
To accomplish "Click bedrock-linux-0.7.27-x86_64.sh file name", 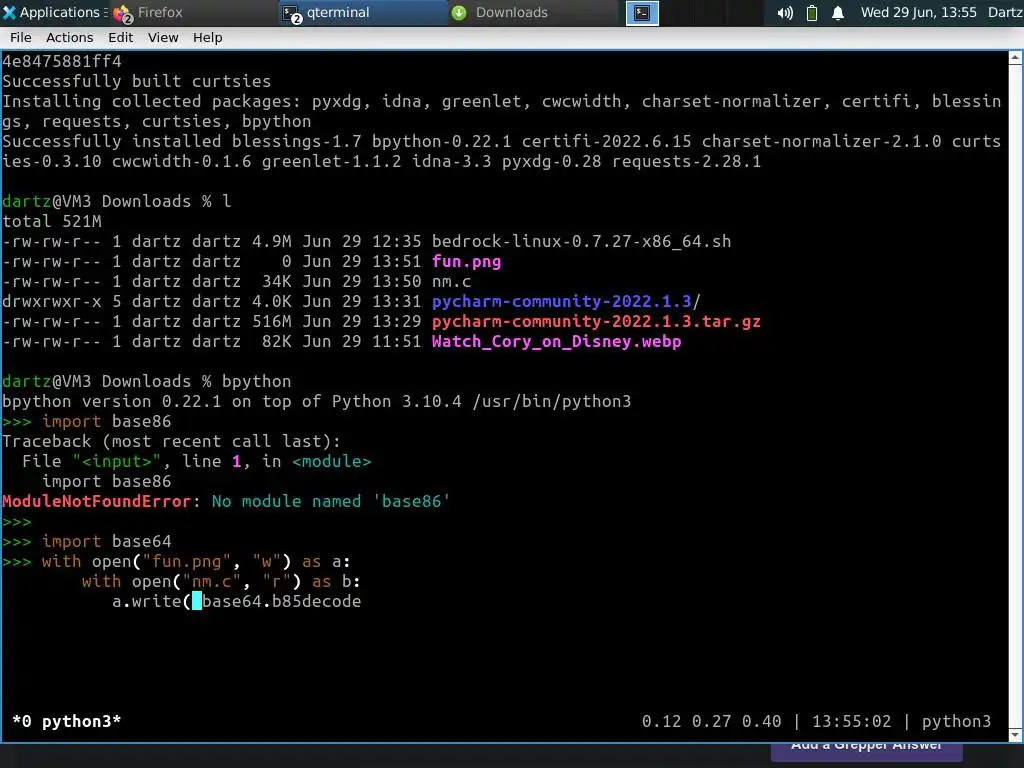I will (581, 242).
